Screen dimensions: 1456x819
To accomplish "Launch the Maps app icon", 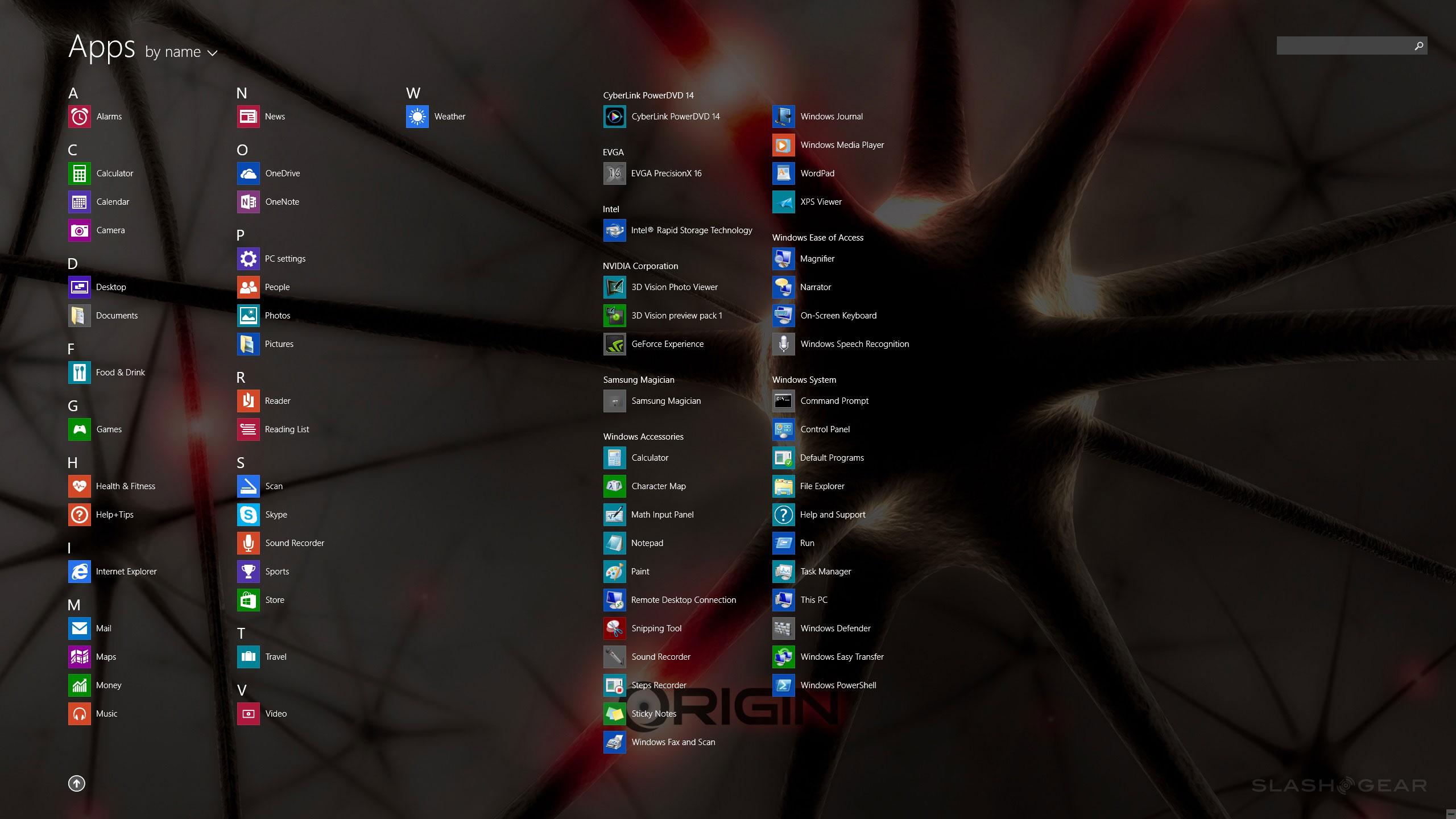I will coord(80,657).
